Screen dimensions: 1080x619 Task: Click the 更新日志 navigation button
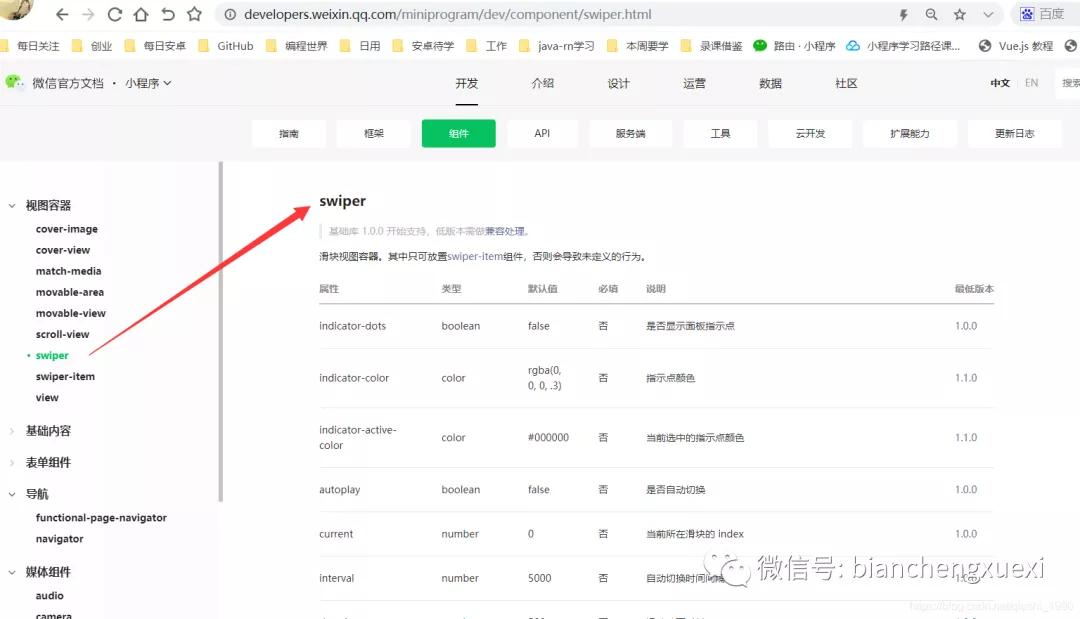pos(1014,132)
